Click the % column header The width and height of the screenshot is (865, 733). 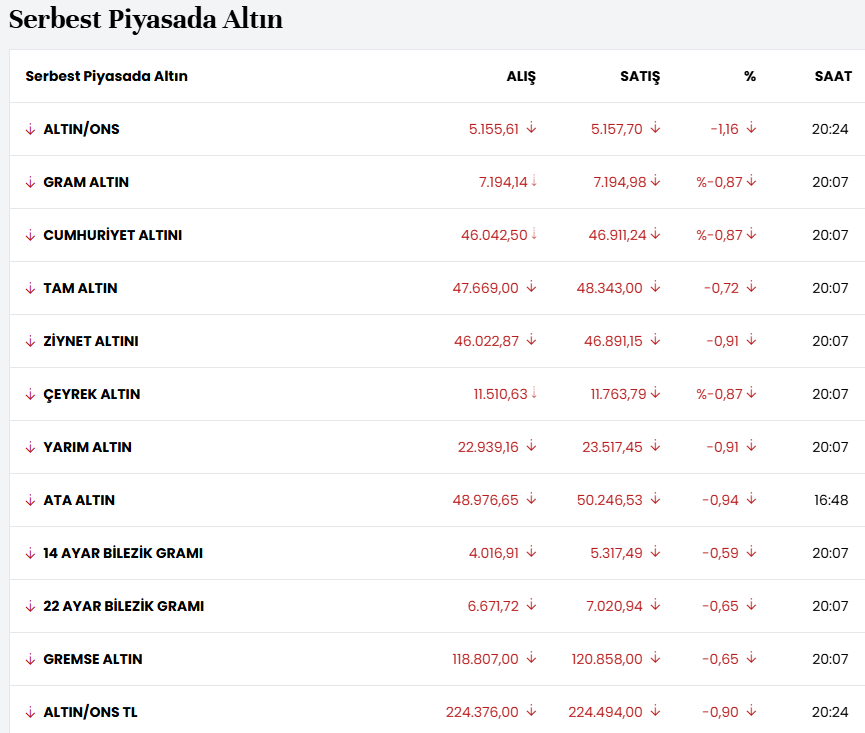coord(750,76)
